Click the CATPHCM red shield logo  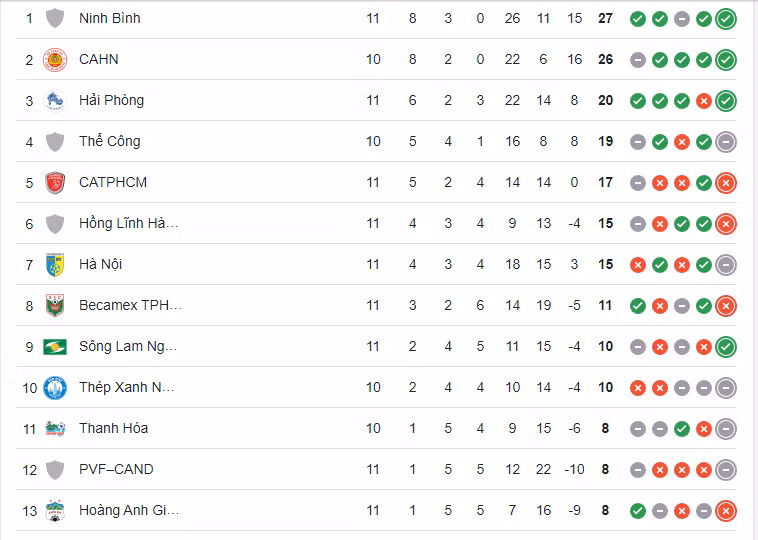(55, 183)
